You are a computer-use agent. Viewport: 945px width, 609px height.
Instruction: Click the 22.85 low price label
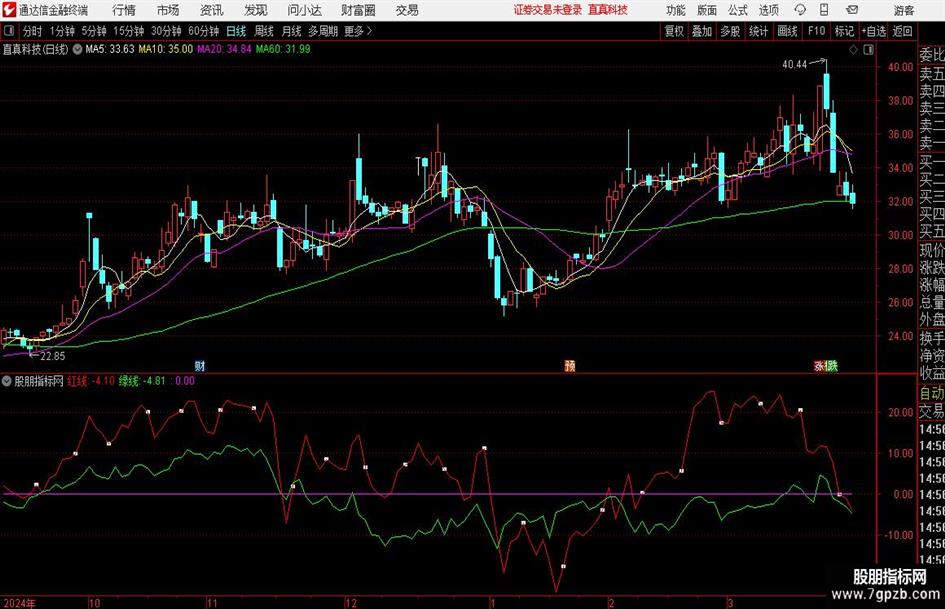(x=52, y=356)
